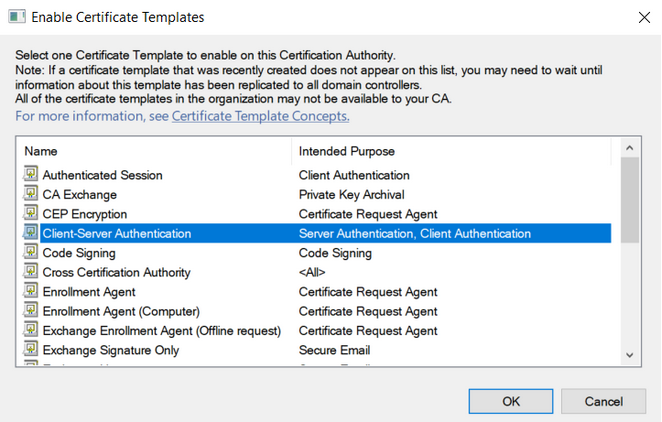
Task: Click the Enrollment Agent template icon
Action: point(30,290)
